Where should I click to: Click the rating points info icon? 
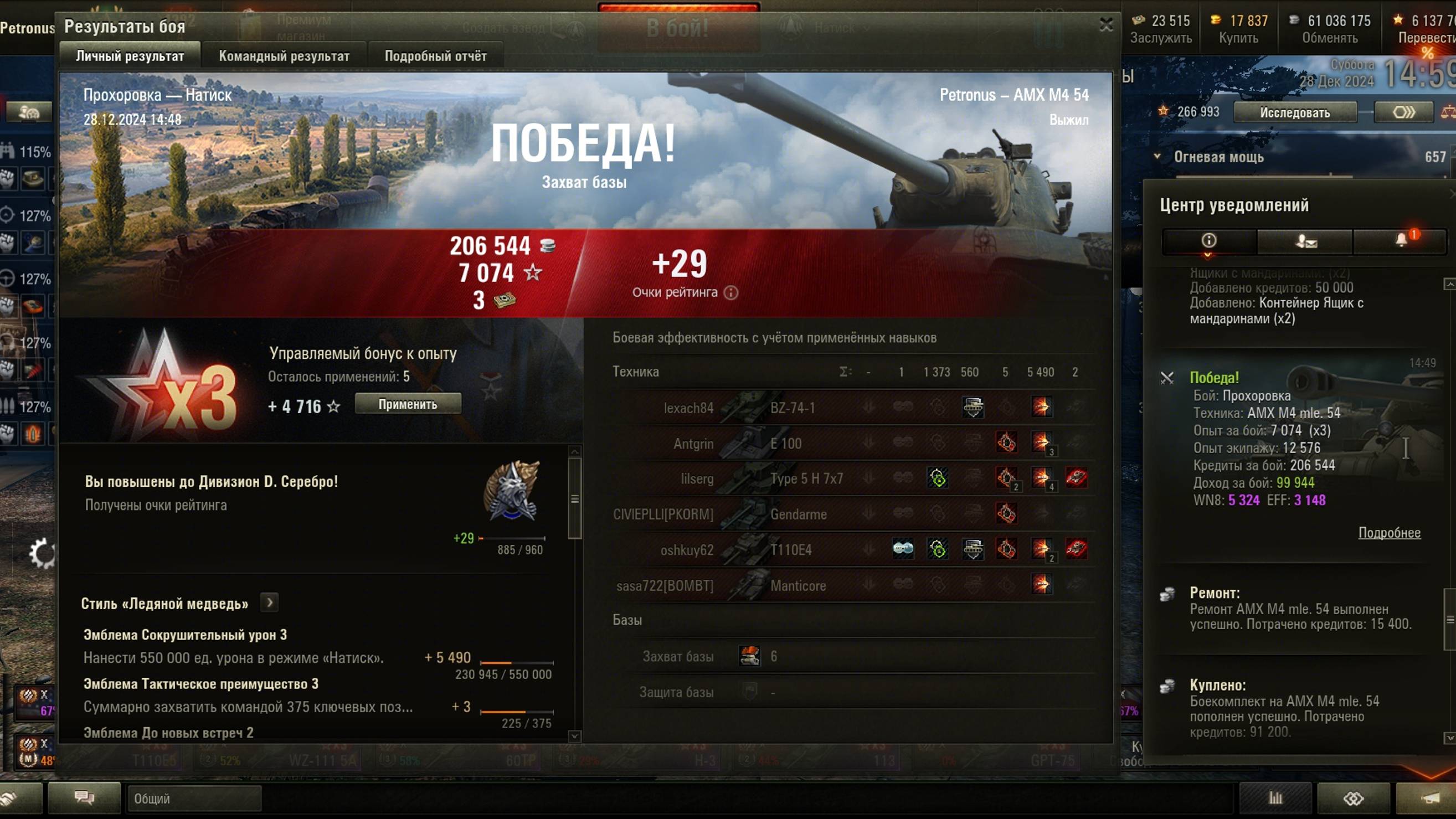(x=731, y=293)
